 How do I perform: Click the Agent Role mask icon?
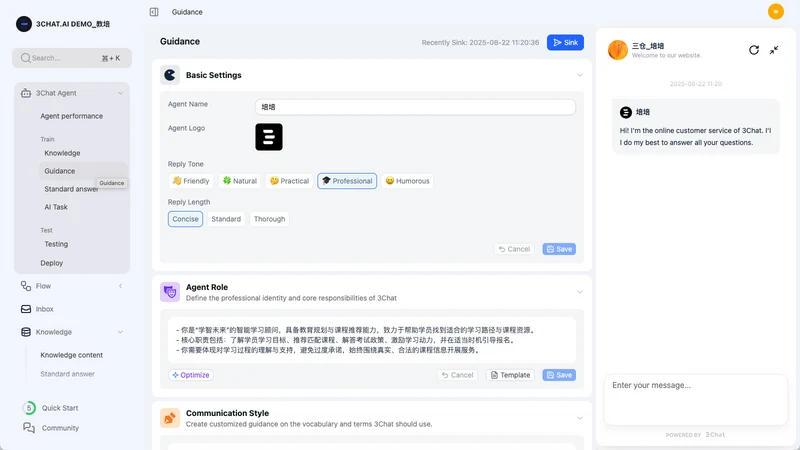170,292
